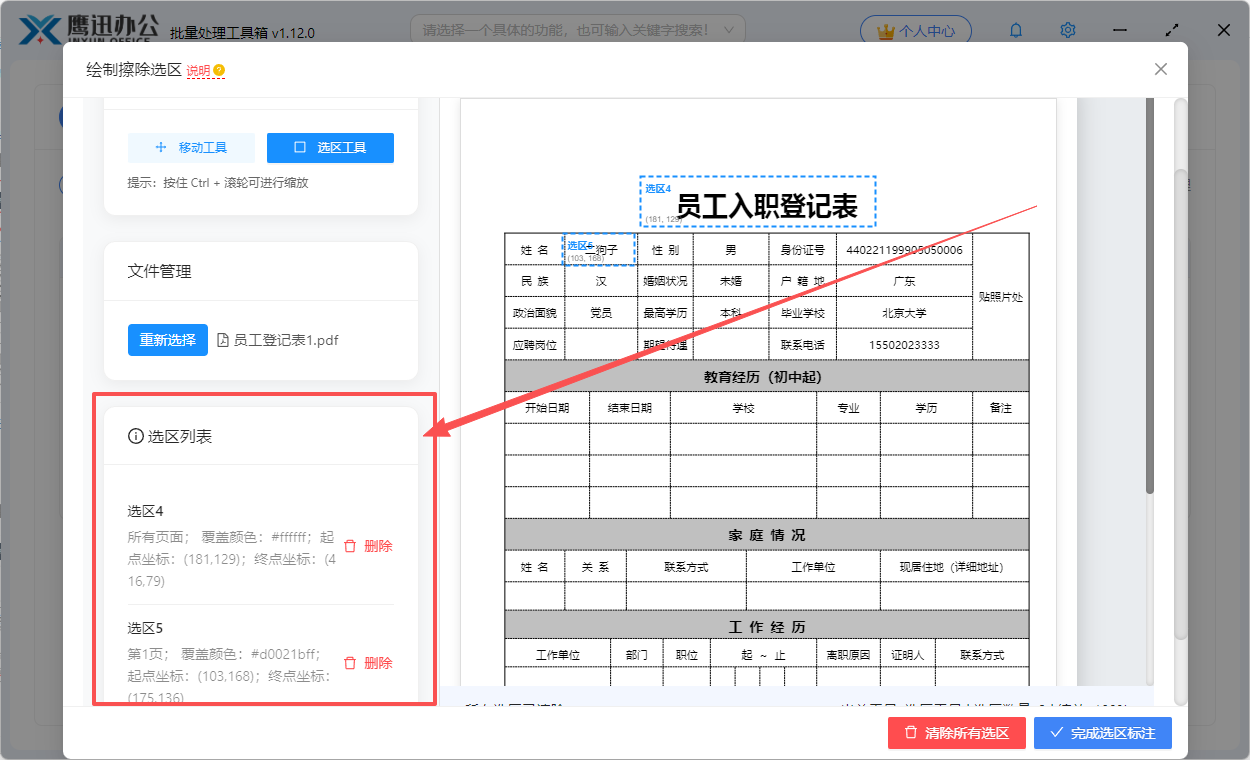
Task: Click the yellow question mark help icon
Action: [x=219, y=71]
